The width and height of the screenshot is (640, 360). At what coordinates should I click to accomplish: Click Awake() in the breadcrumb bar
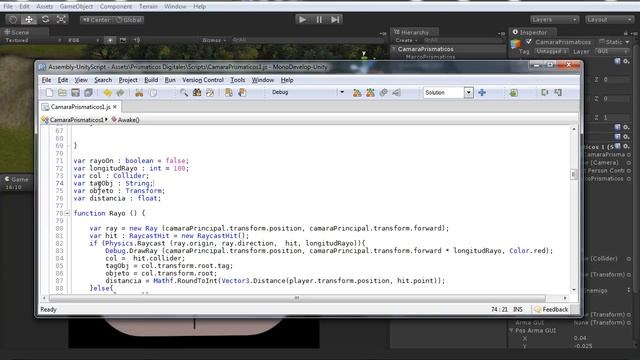pos(125,120)
